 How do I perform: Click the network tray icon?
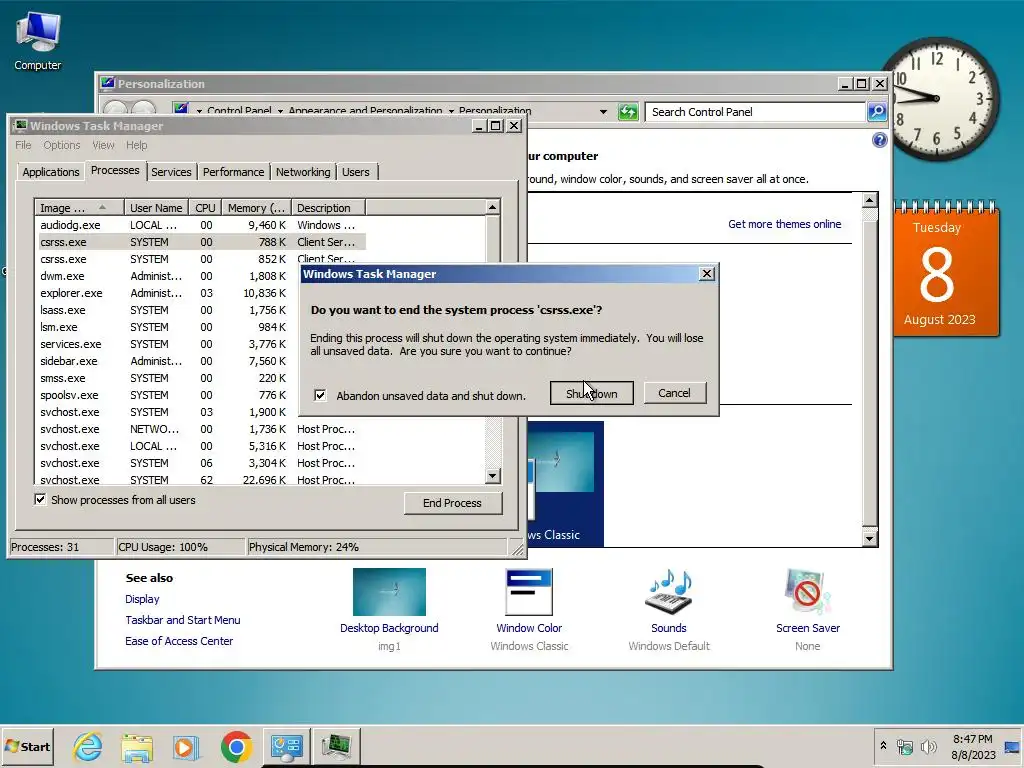point(904,746)
